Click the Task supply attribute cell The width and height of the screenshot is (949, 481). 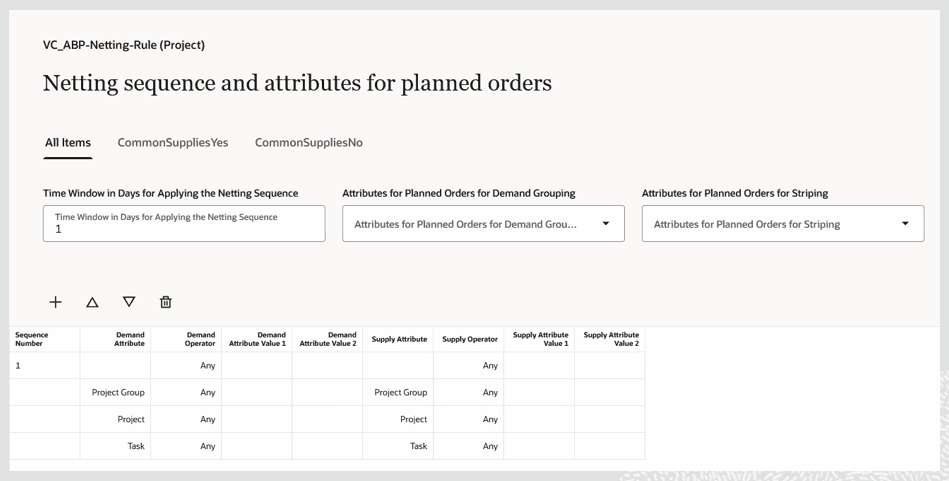[x=399, y=446]
